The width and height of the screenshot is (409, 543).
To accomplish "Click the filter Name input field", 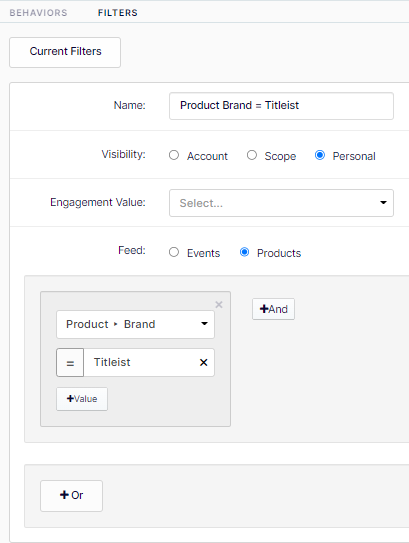I will 281,106.
